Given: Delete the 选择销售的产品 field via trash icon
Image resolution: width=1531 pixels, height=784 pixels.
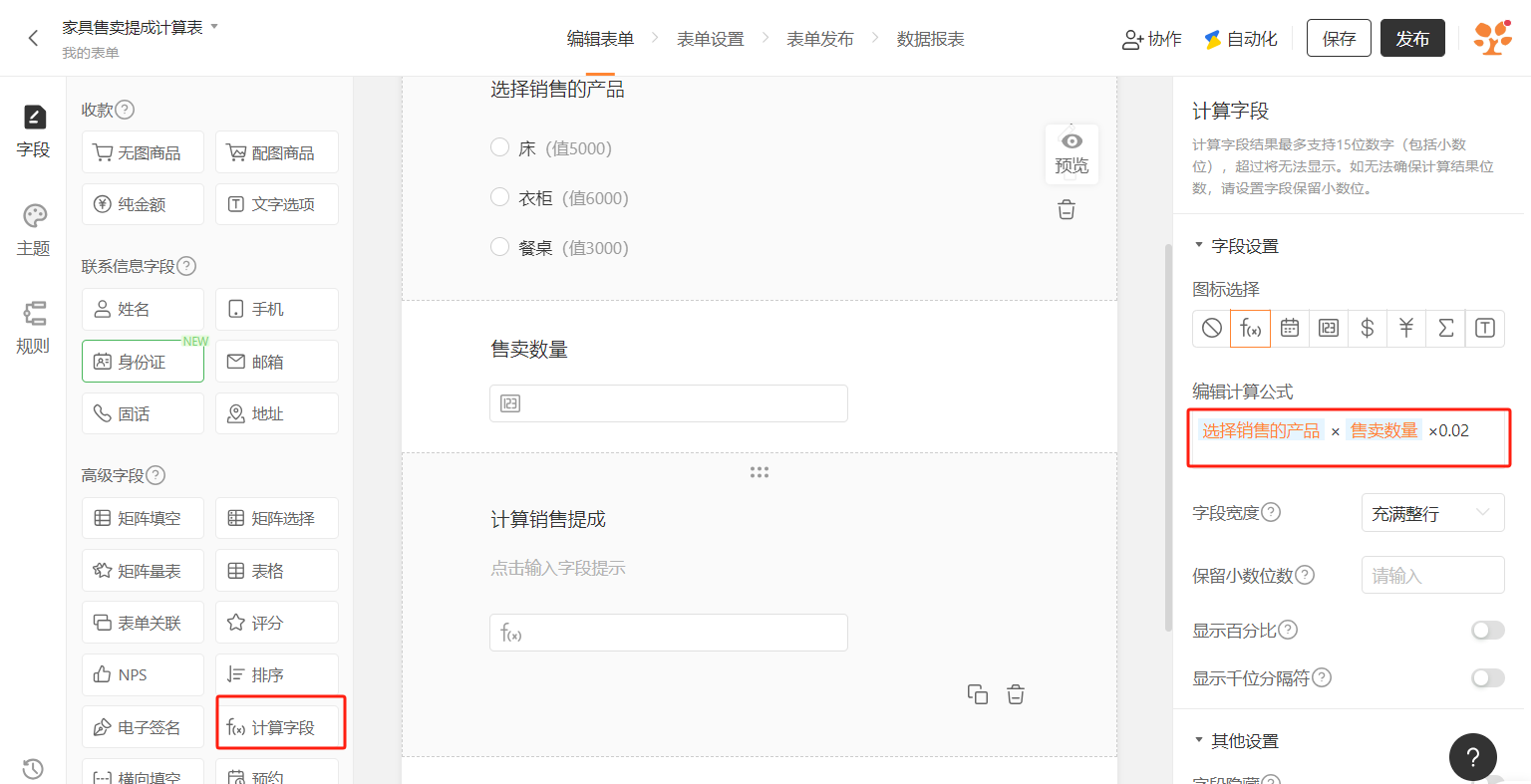Looking at the screenshot, I should coord(1067,209).
